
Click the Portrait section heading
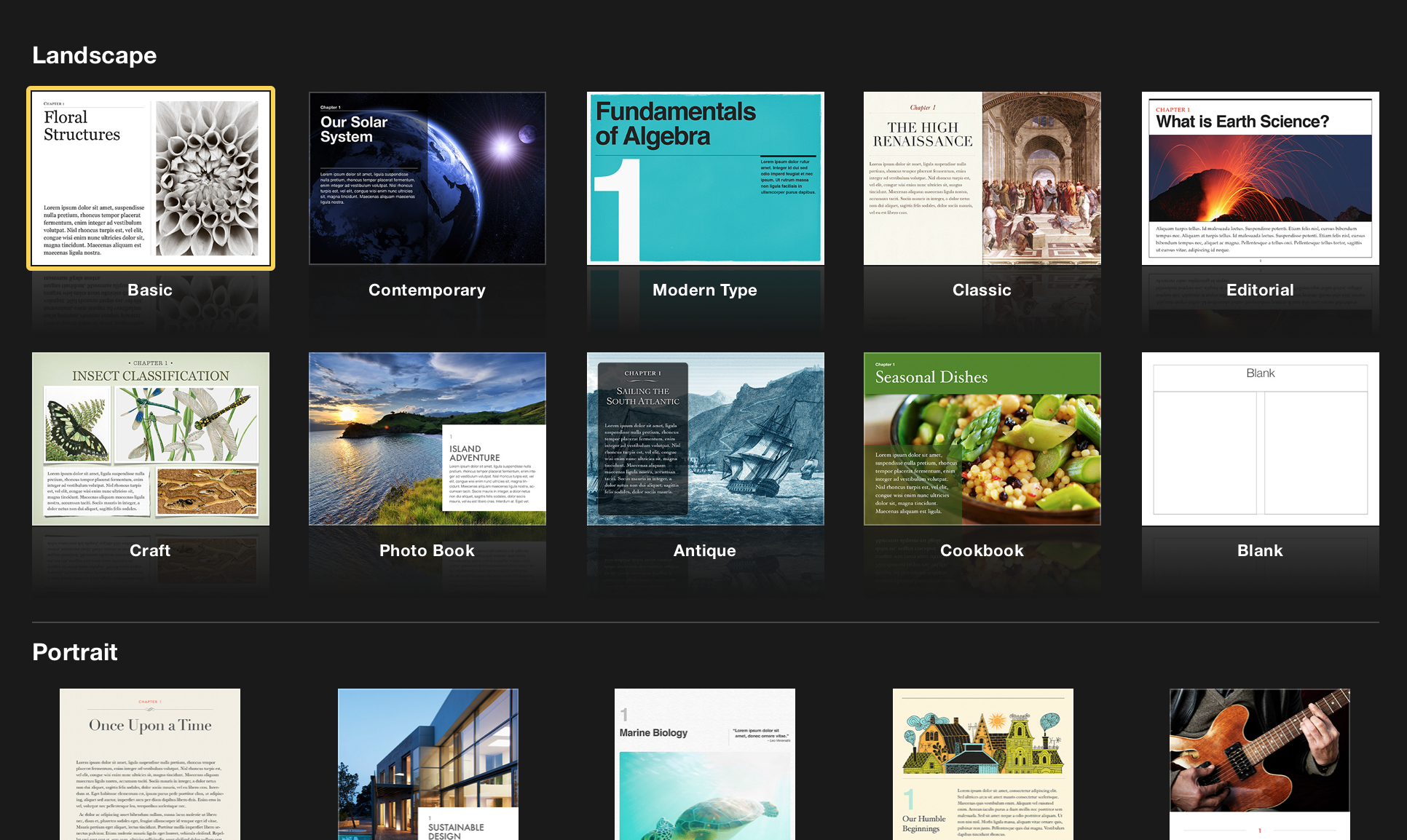point(75,652)
